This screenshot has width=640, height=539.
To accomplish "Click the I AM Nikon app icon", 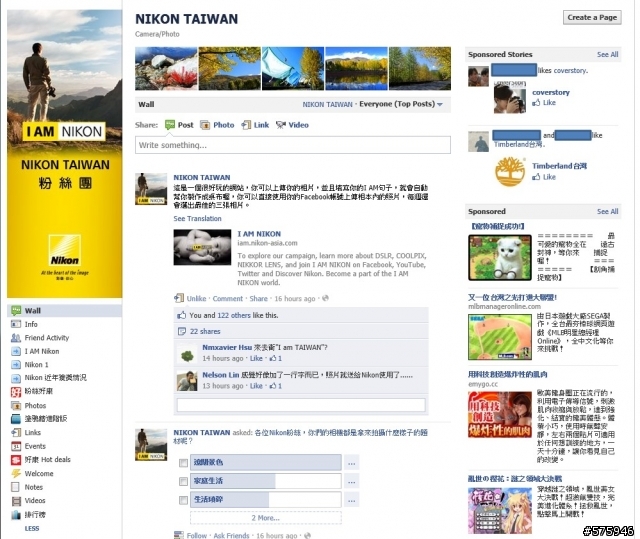I will pos(16,351).
